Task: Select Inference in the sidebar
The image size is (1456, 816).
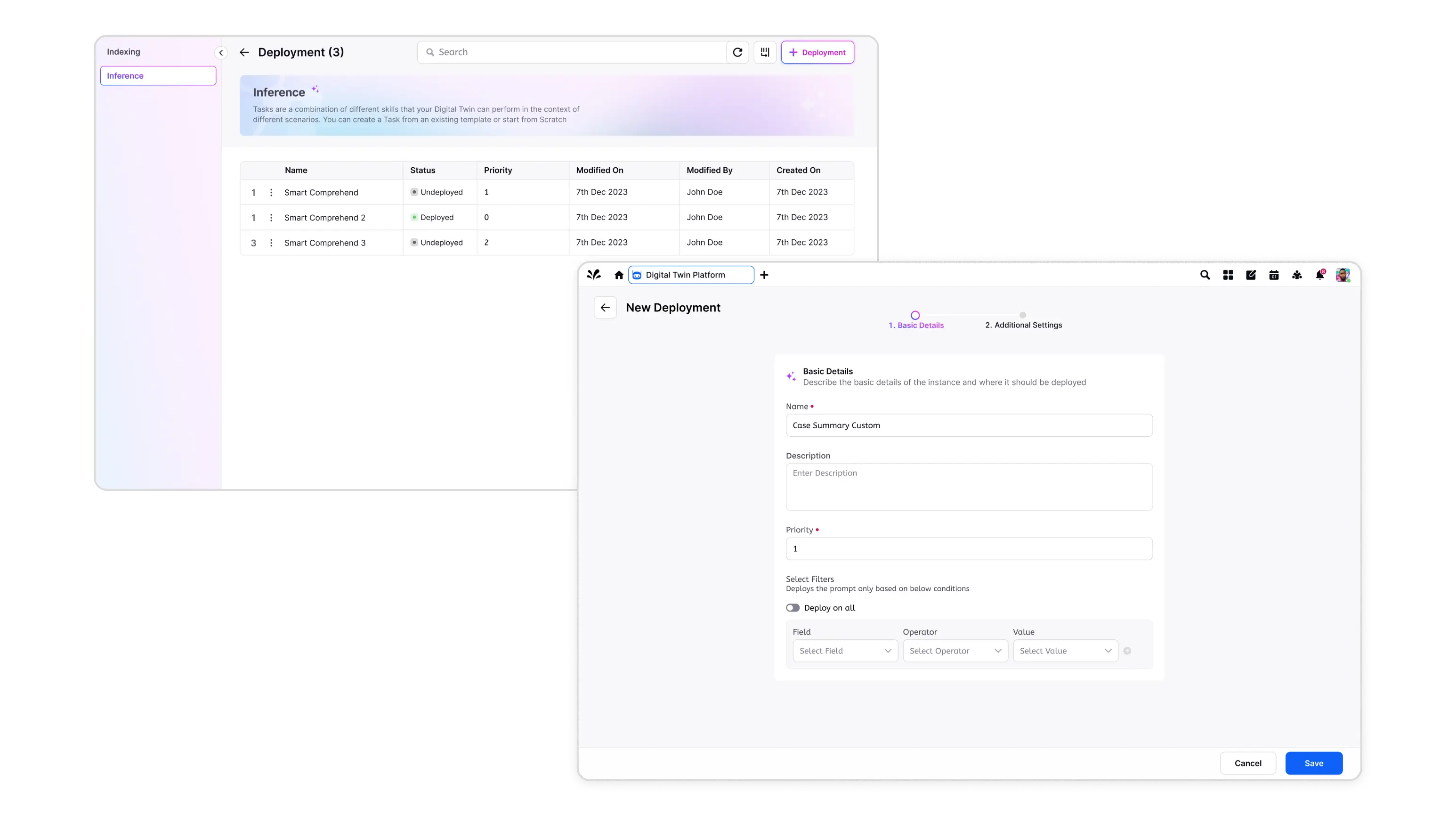Action: [158, 76]
